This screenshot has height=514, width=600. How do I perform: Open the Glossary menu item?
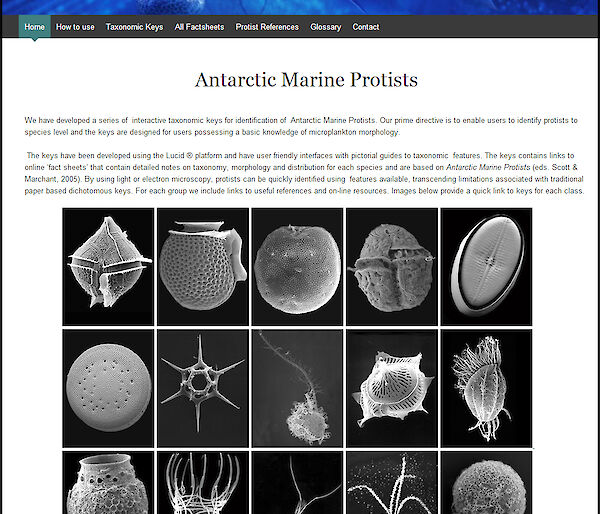pos(326,27)
